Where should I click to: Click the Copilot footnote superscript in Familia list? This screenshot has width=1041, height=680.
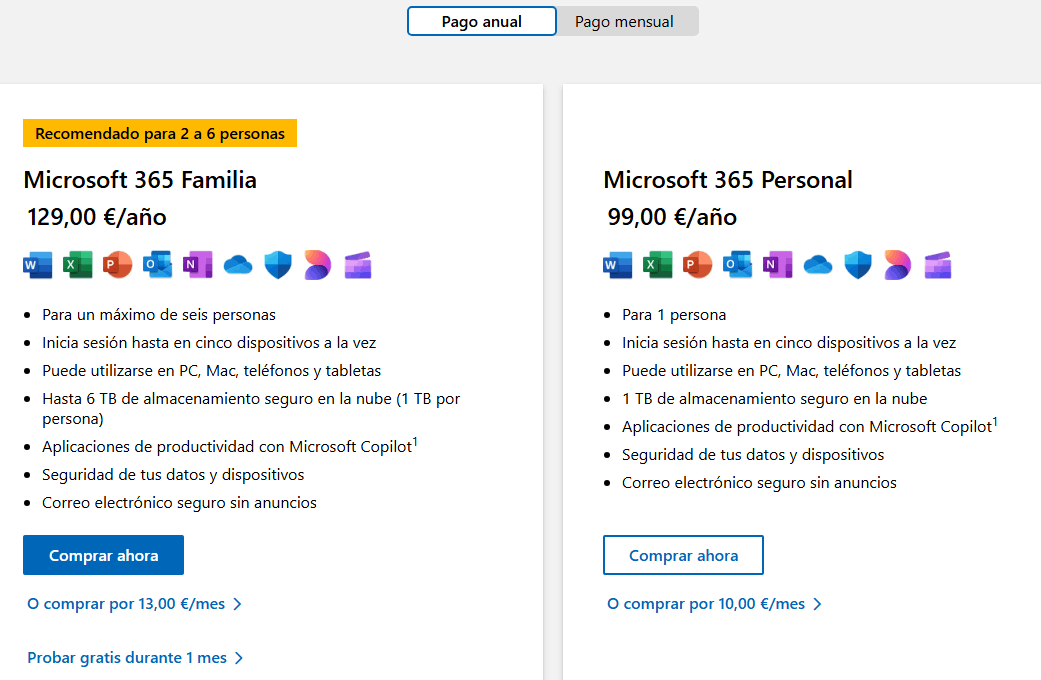[x=415, y=441]
